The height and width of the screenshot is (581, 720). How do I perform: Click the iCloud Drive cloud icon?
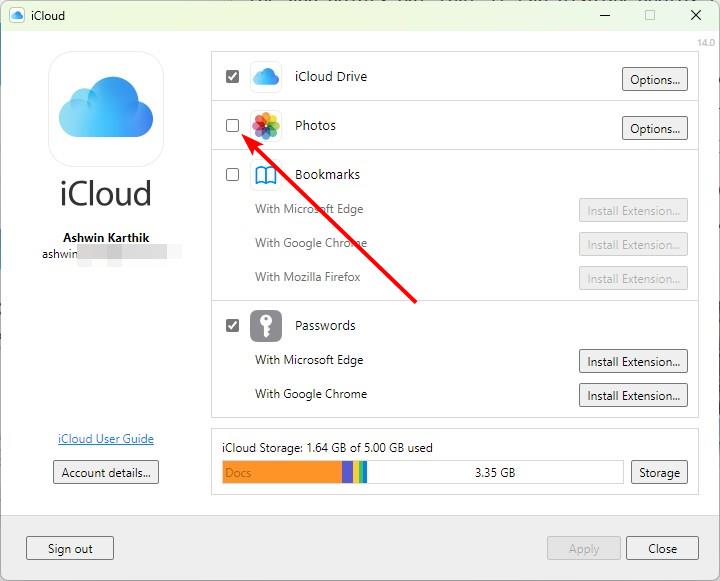point(266,77)
